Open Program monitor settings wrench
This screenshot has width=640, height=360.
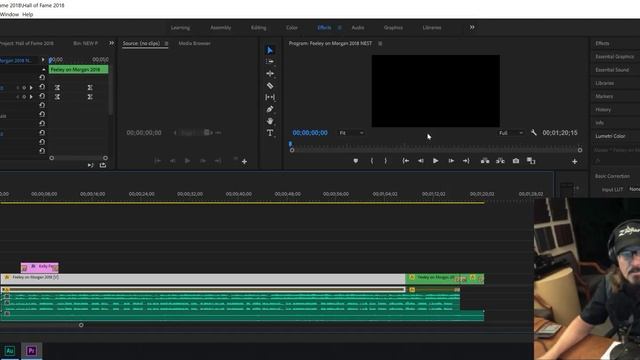[533, 133]
